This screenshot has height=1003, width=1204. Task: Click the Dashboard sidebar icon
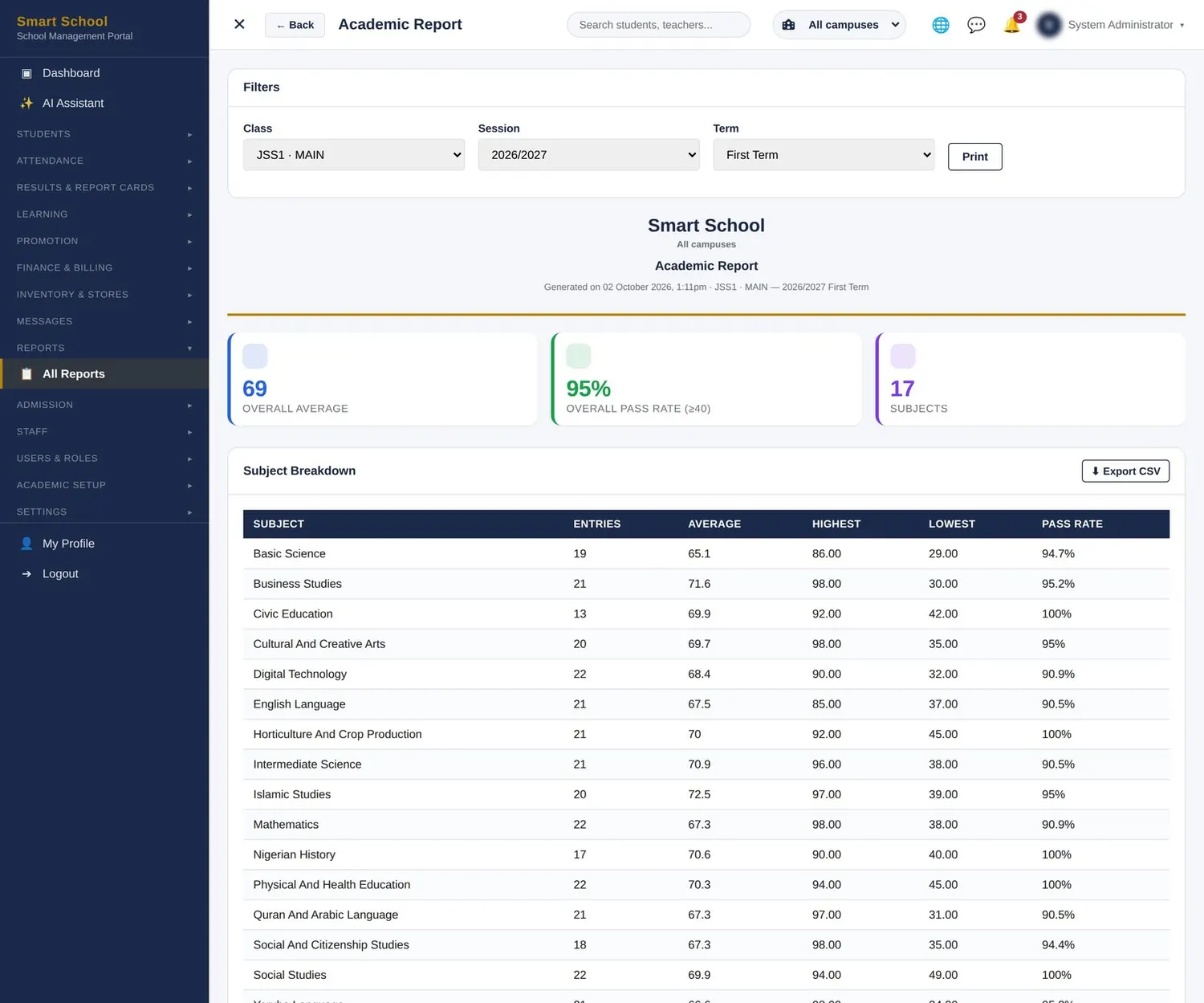point(26,73)
